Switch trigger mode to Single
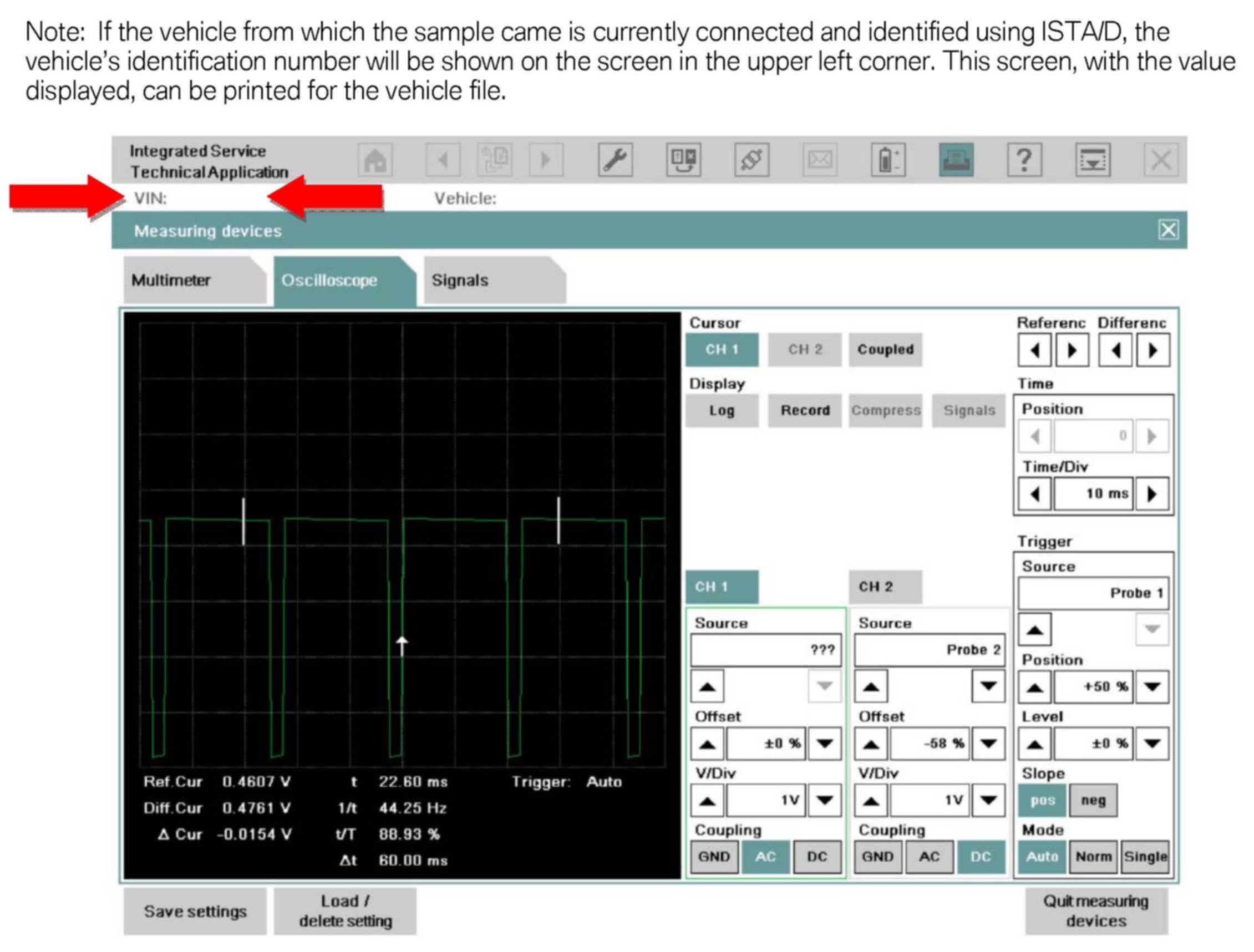Screen dimensions: 1254x952 pyautogui.click(x=1145, y=856)
